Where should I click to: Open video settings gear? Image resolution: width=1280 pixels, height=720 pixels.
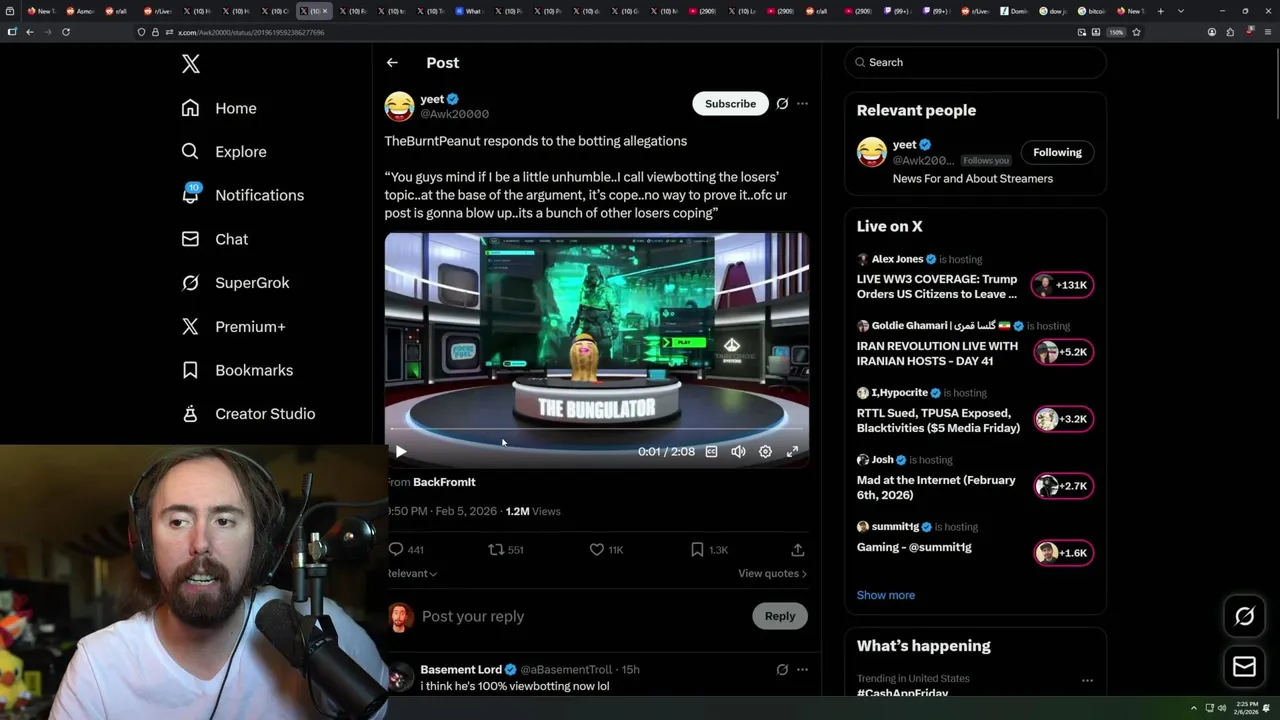765,452
